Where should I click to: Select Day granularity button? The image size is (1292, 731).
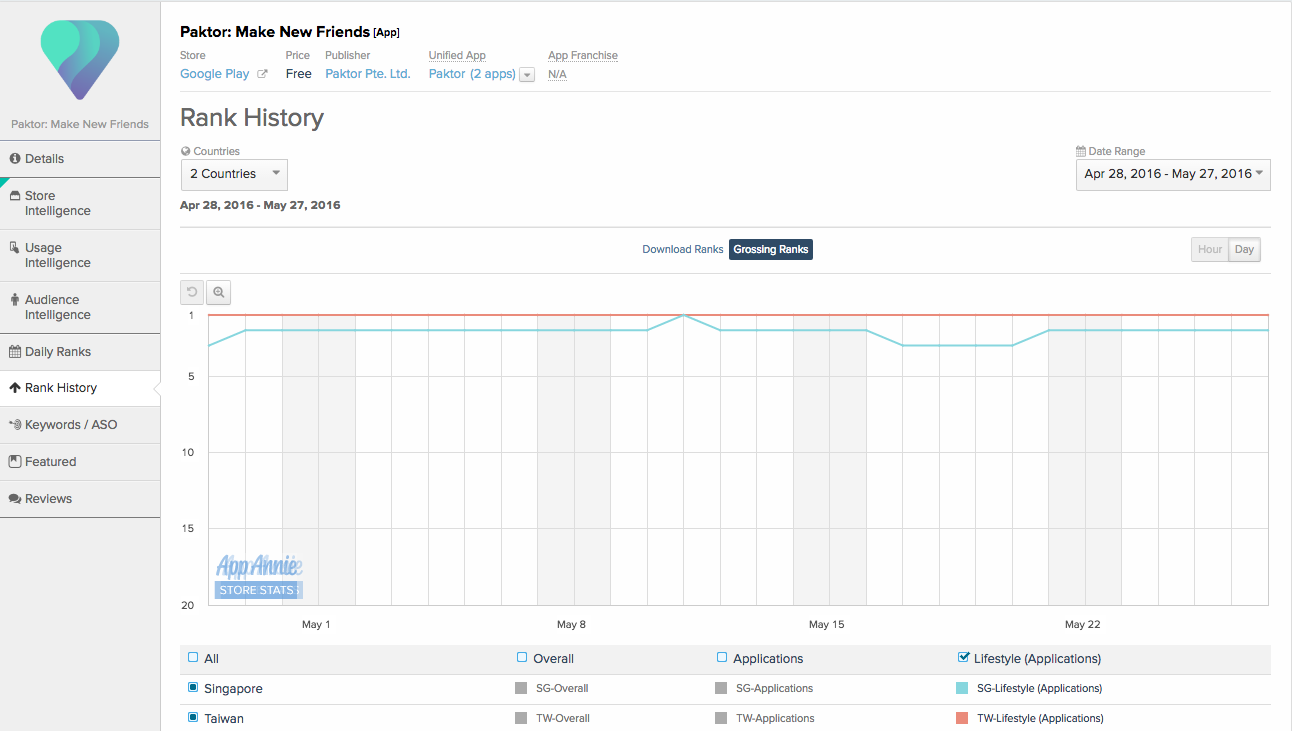point(1245,250)
